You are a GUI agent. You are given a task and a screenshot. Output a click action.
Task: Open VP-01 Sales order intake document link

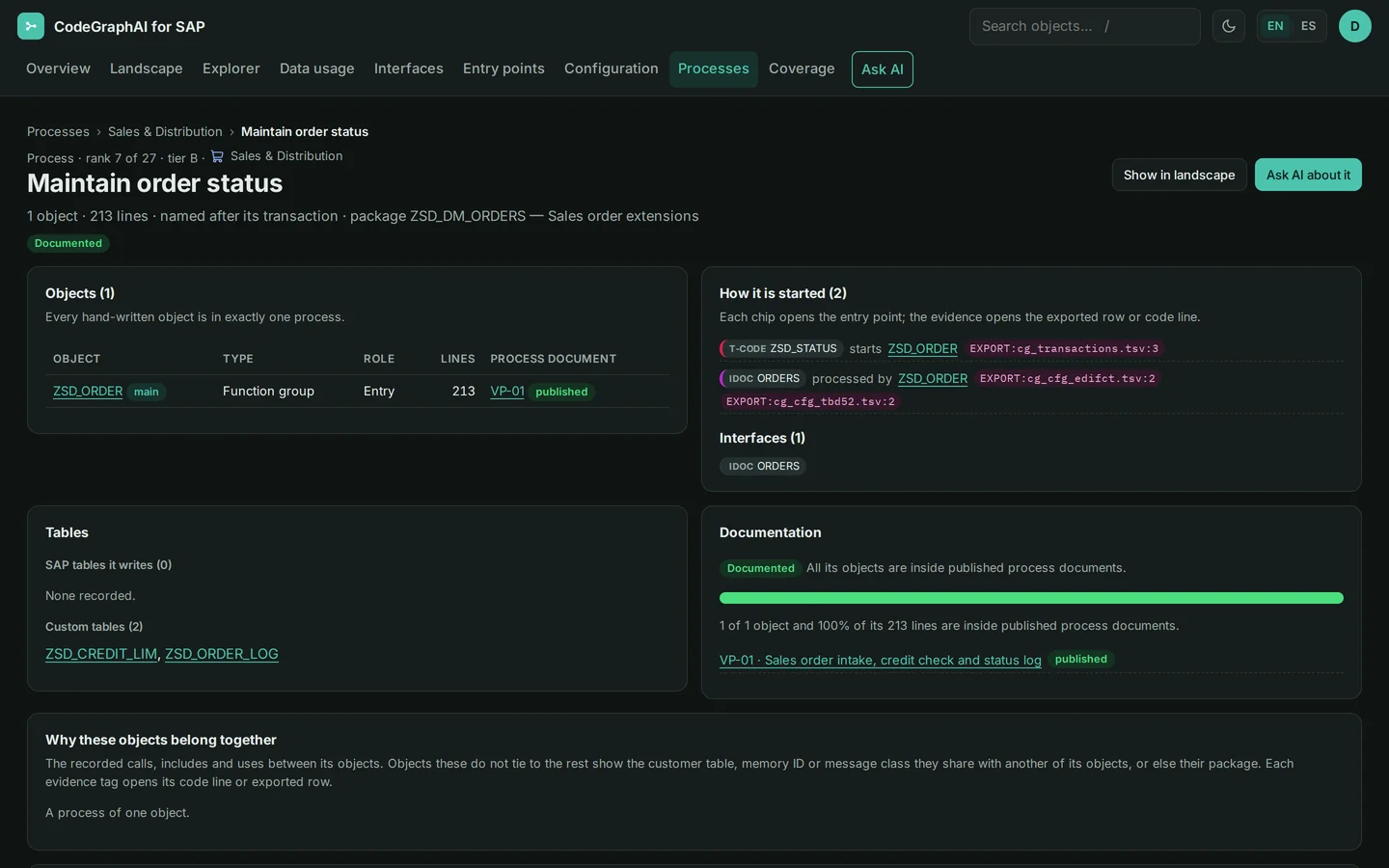[x=881, y=660]
